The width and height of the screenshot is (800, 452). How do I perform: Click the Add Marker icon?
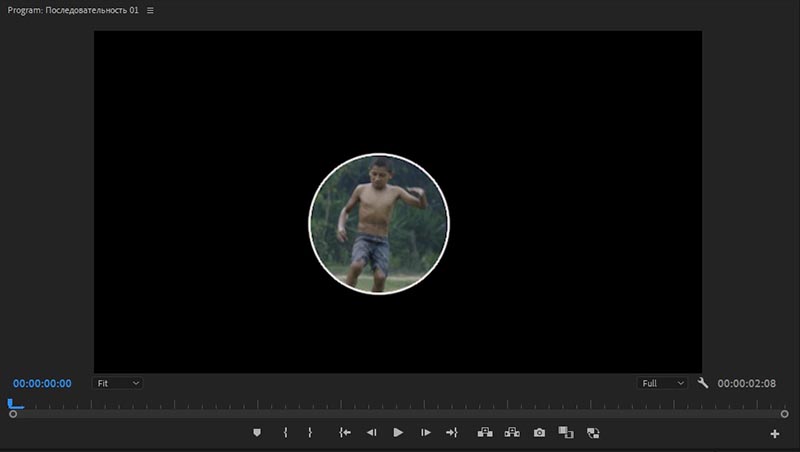257,433
